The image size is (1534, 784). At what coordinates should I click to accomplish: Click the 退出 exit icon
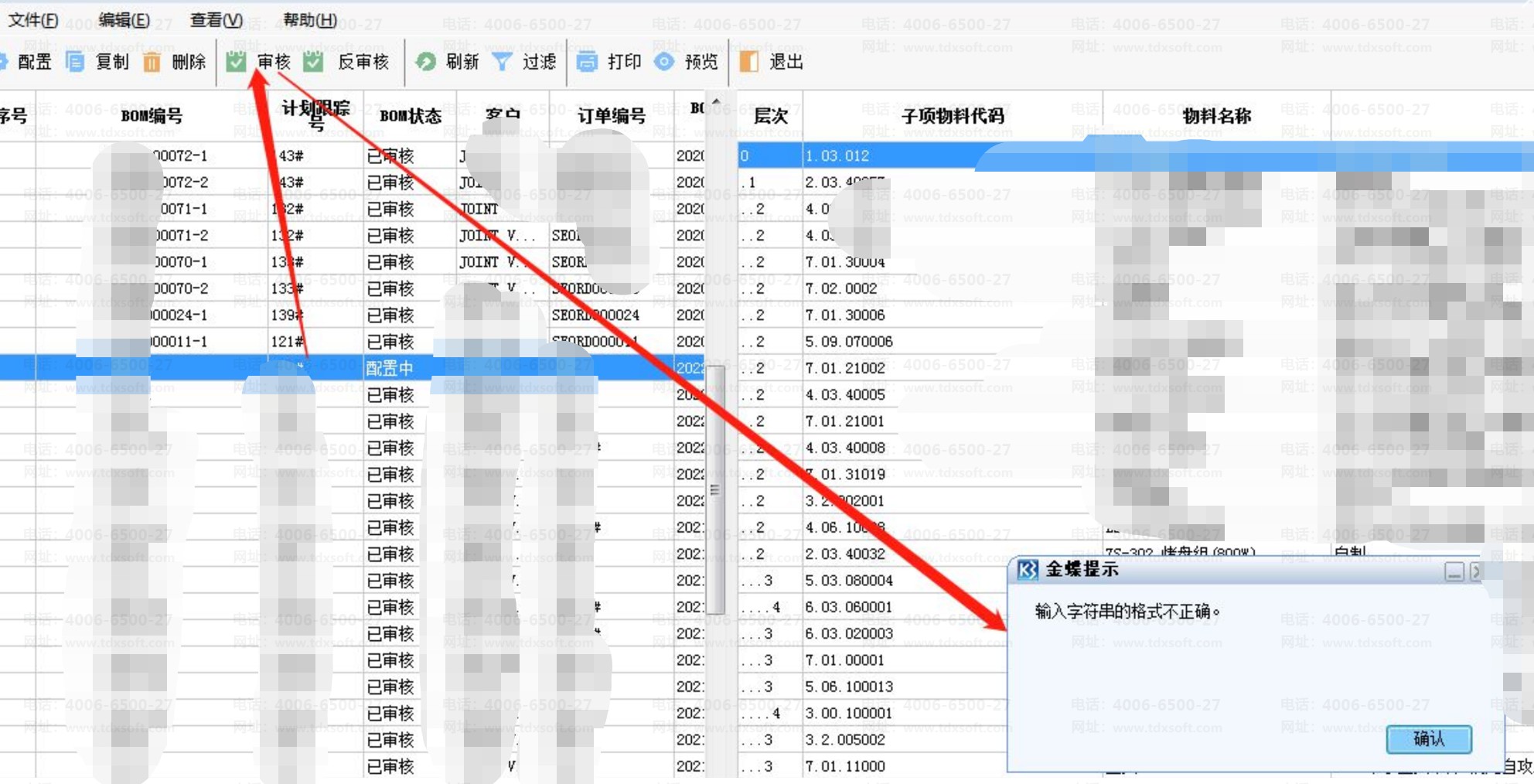click(x=748, y=62)
